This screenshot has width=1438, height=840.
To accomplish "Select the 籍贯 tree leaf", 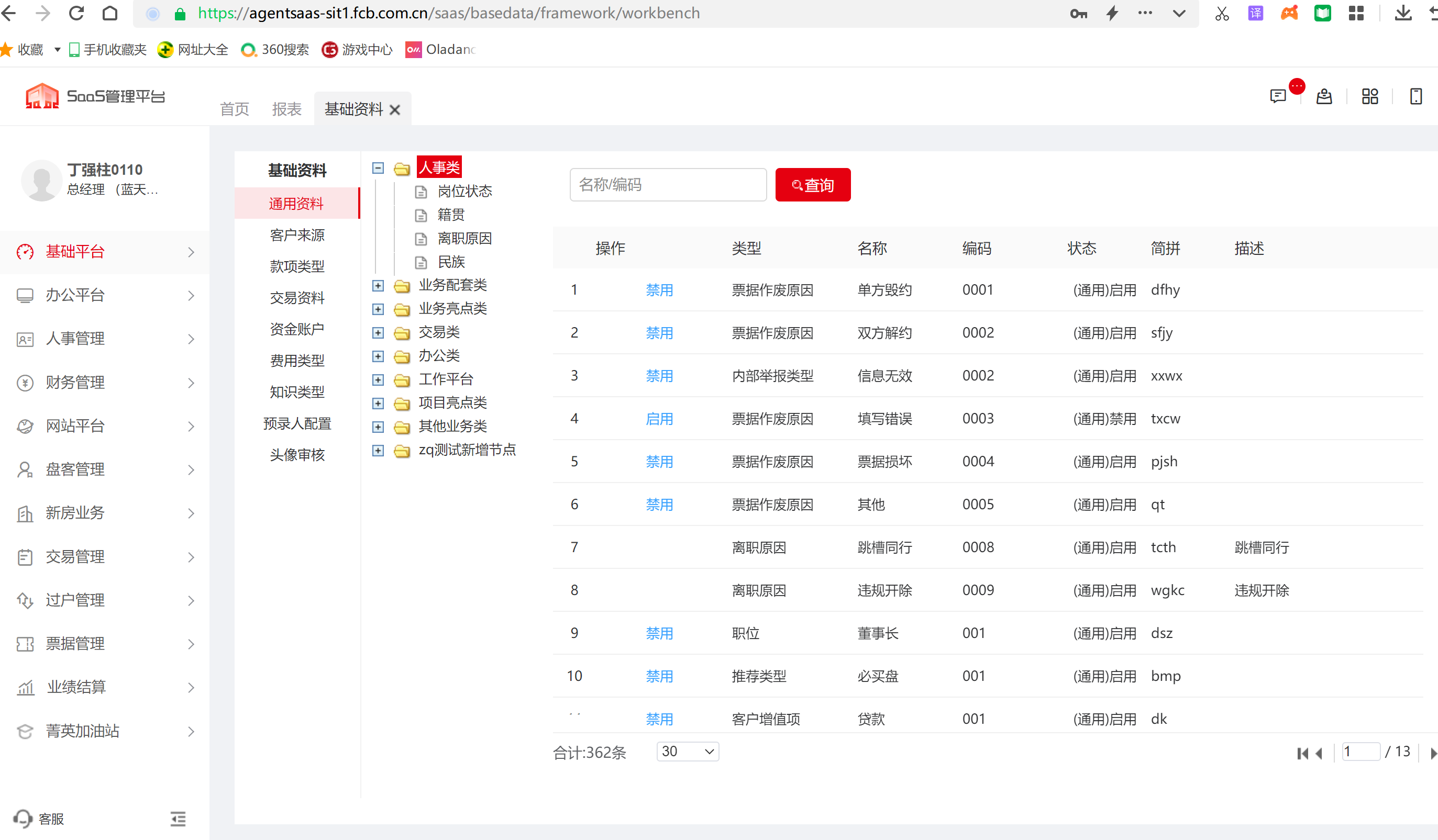I will click(451, 215).
